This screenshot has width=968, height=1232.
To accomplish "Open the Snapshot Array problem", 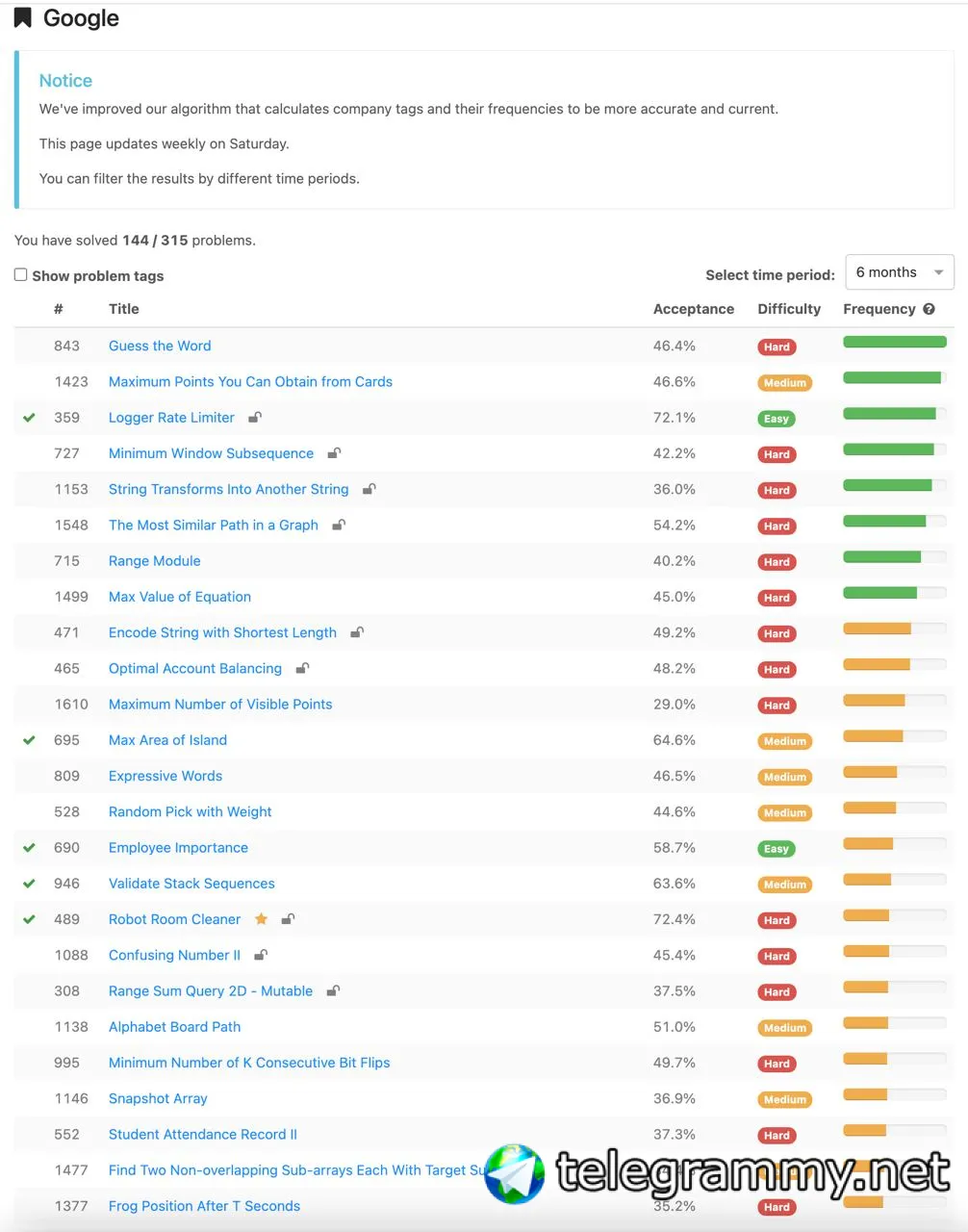I will [x=158, y=1098].
